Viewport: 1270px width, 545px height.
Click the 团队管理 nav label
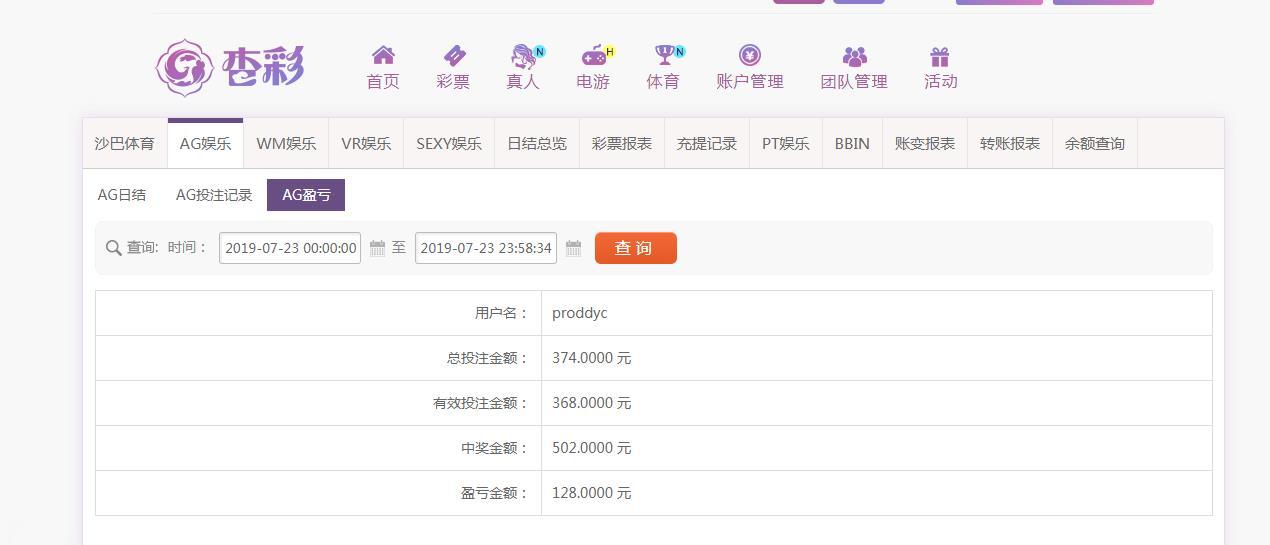click(854, 82)
